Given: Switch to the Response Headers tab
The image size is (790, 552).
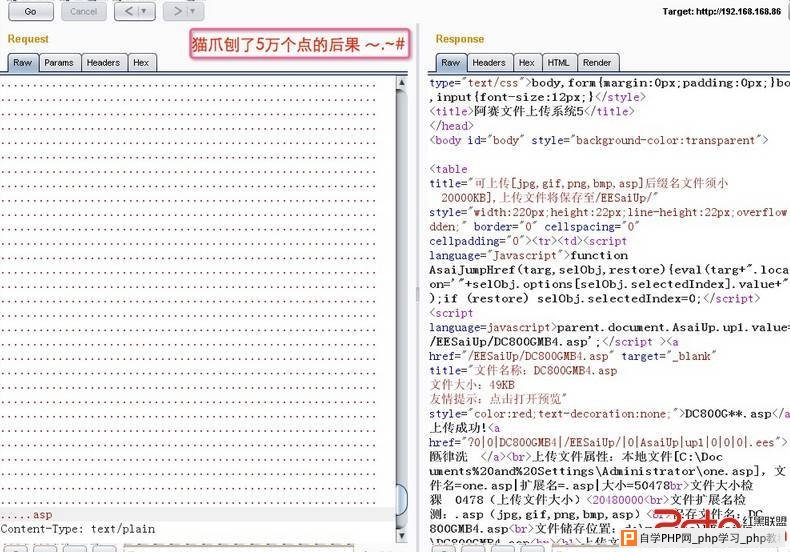Looking at the screenshot, I should (489, 63).
